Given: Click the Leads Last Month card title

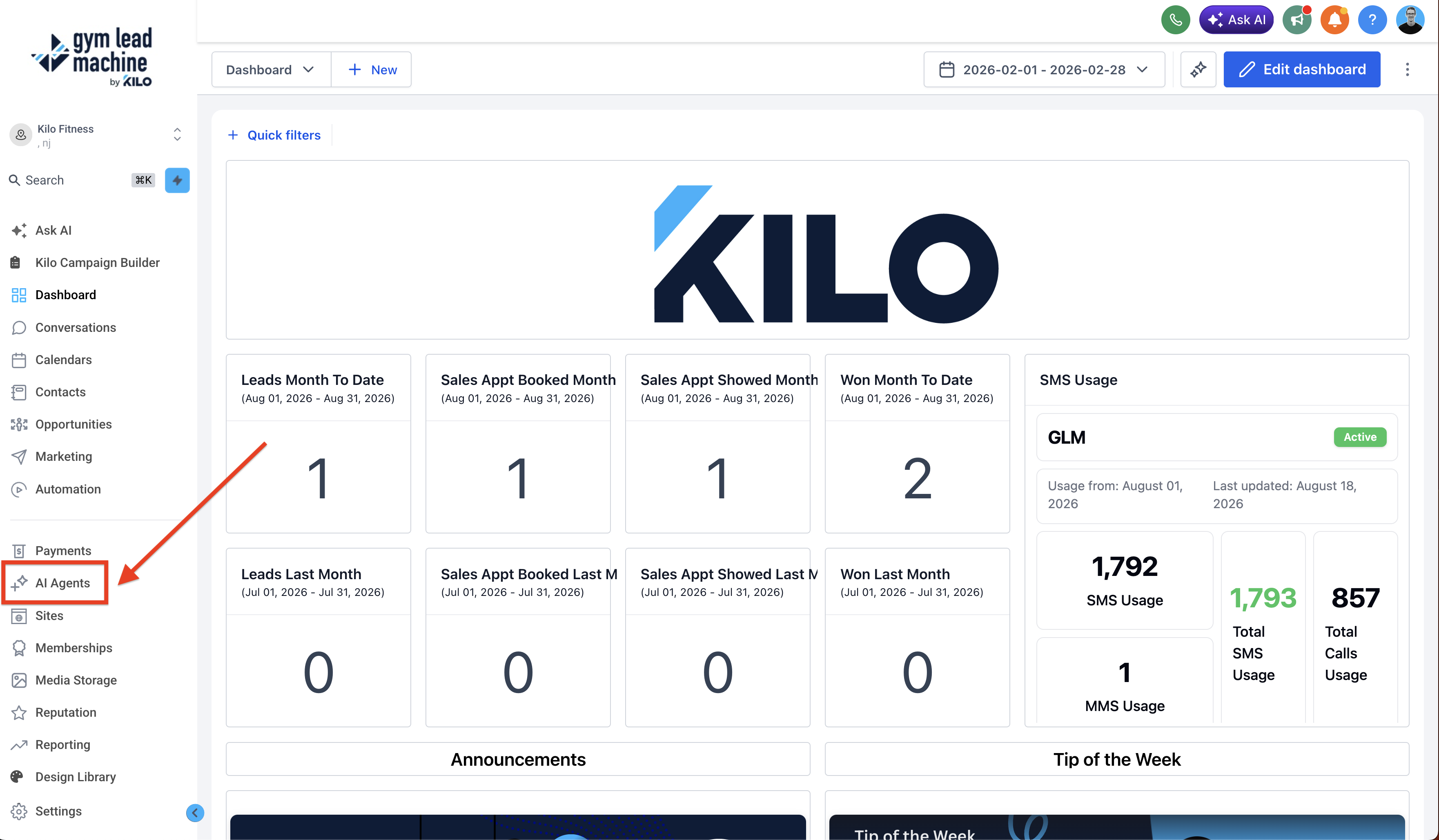Looking at the screenshot, I should pos(301,574).
